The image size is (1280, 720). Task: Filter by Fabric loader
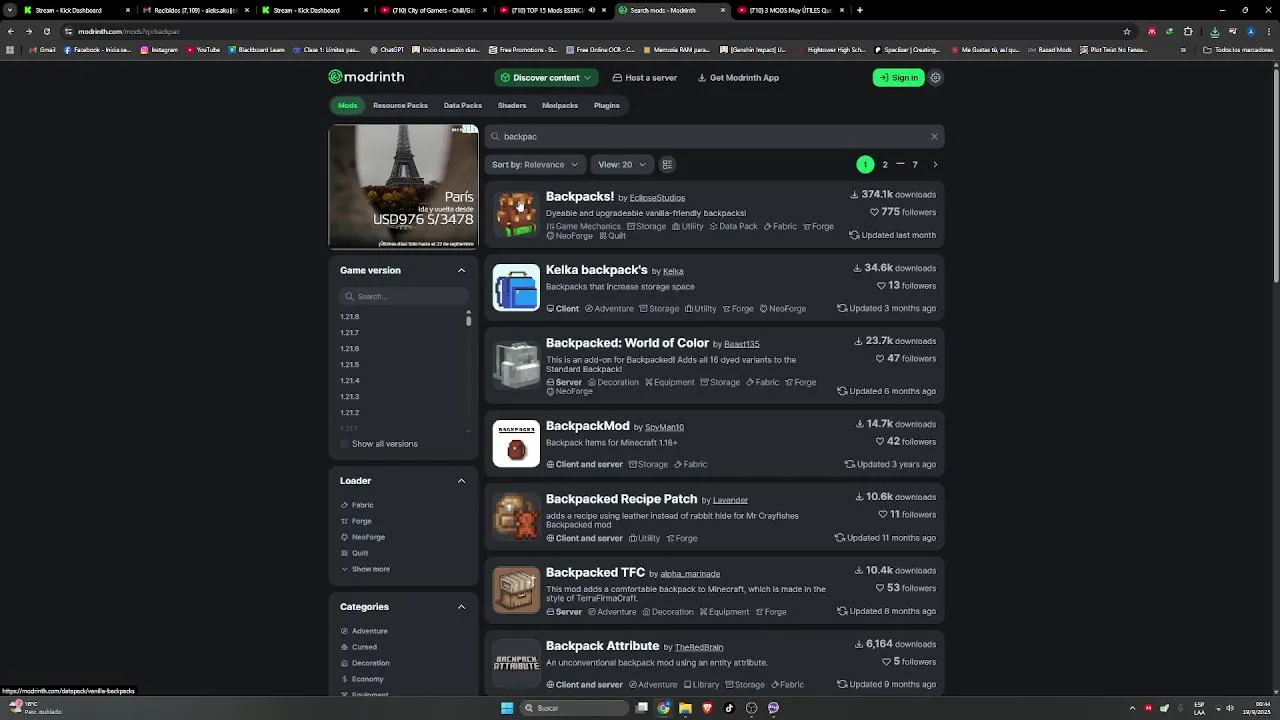click(x=357, y=505)
